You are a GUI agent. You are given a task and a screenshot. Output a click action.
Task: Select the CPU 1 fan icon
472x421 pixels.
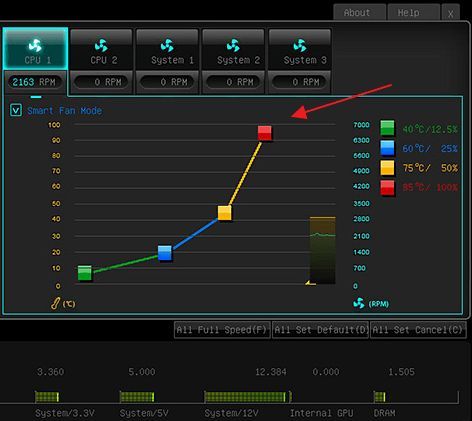35,46
